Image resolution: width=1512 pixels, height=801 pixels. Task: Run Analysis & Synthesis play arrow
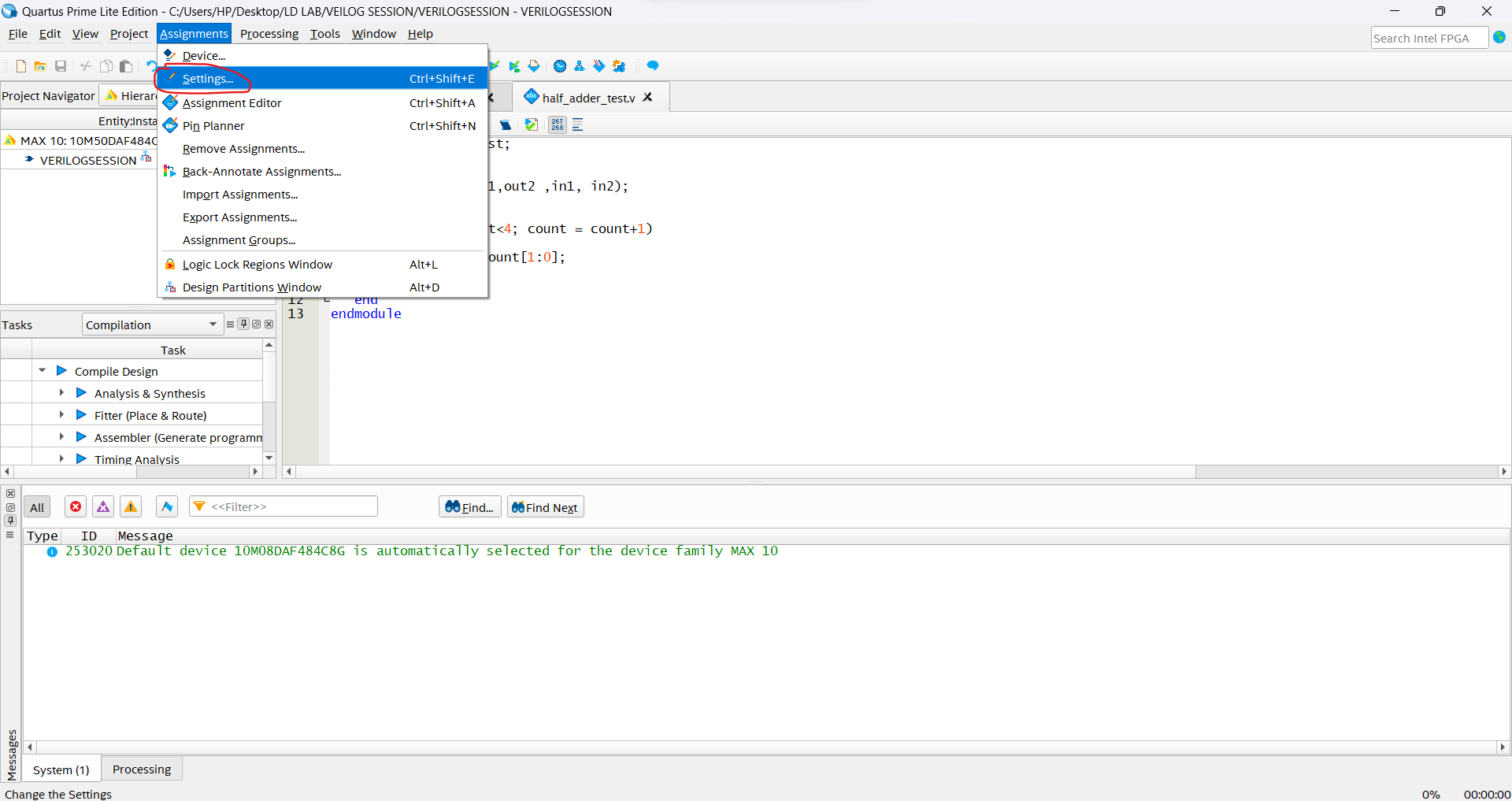(81, 392)
